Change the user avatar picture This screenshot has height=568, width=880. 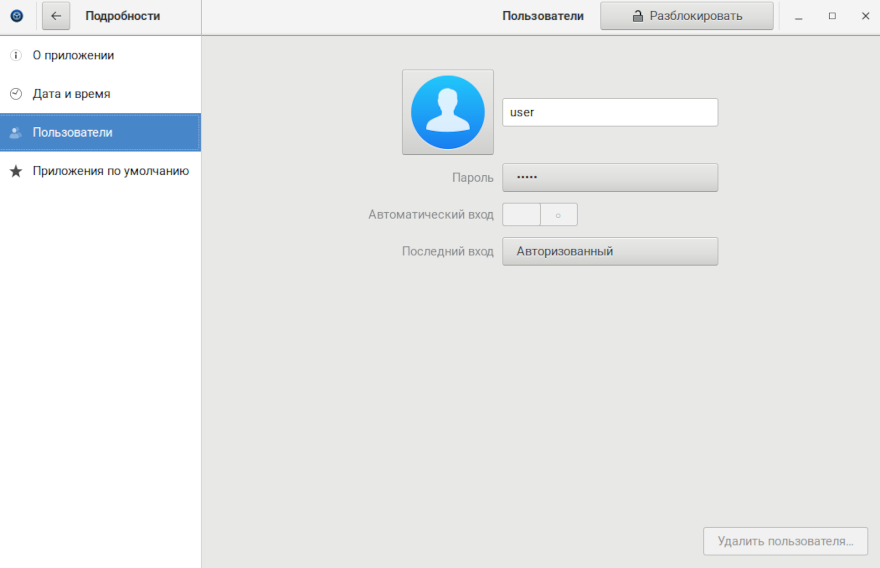(x=447, y=112)
